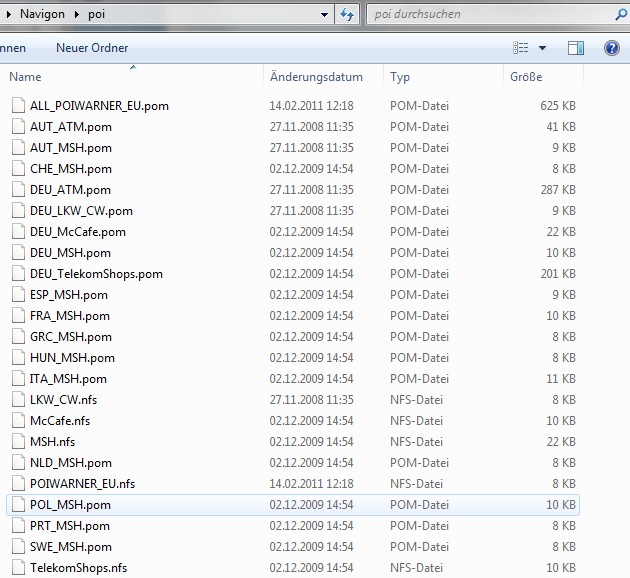Click the file icon of ESP_MSH.pom
630x578 pixels.
pyautogui.click(x=18, y=294)
